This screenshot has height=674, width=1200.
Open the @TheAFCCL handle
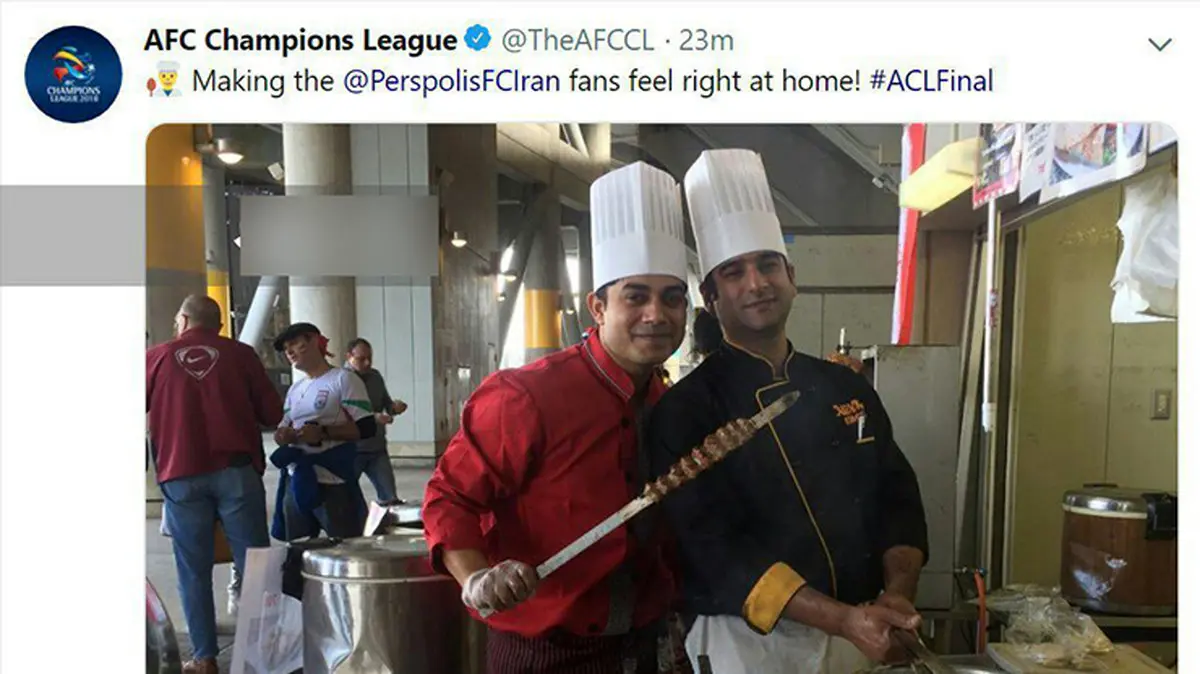click(578, 41)
